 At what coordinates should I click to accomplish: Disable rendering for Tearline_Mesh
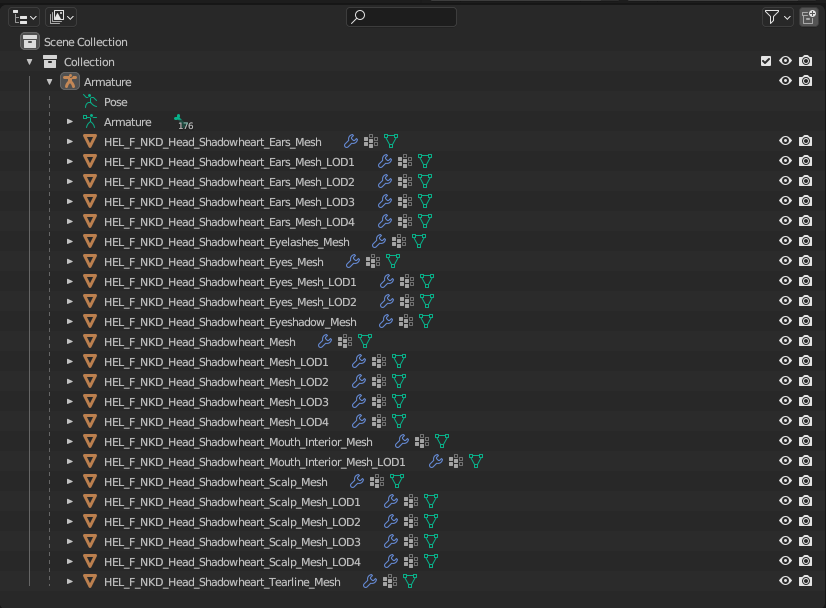[x=805, y=581]
